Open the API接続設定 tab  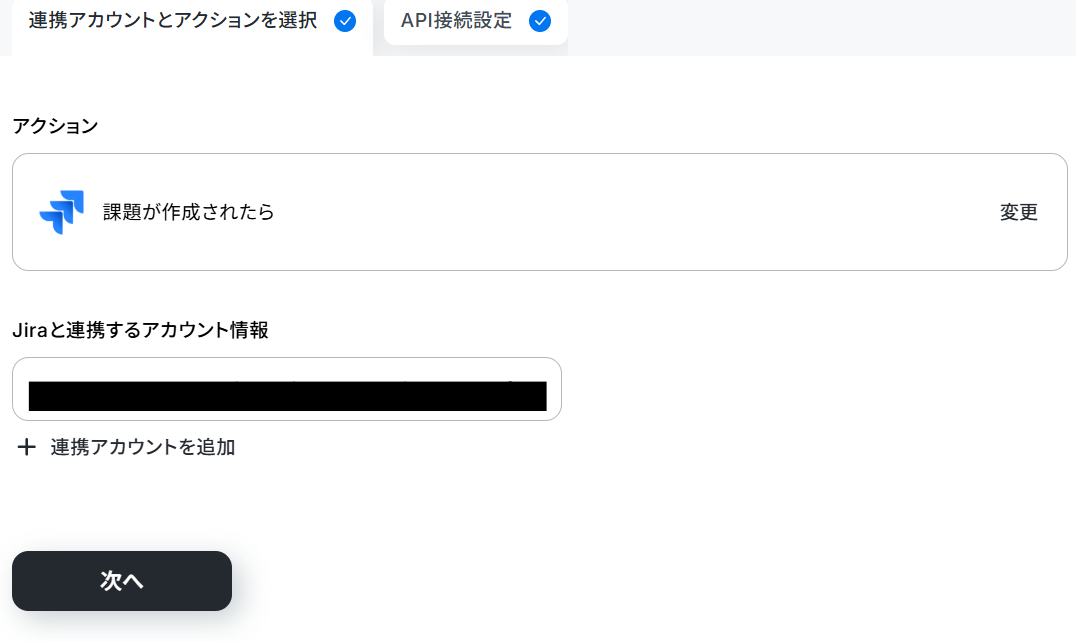pos(476,21)
